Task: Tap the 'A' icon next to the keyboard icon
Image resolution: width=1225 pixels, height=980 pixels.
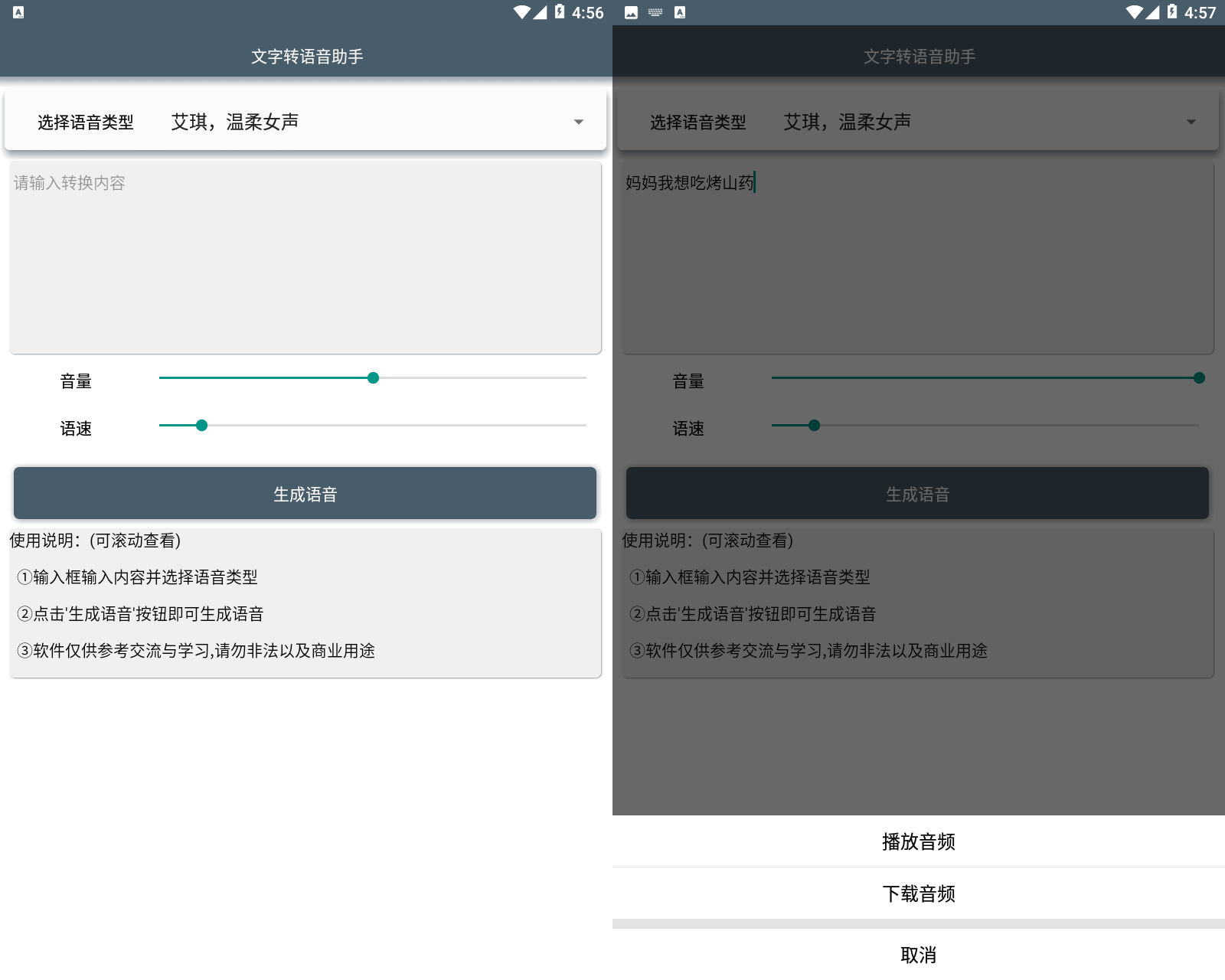Action: pyautogui.click(x=680, y=12)
